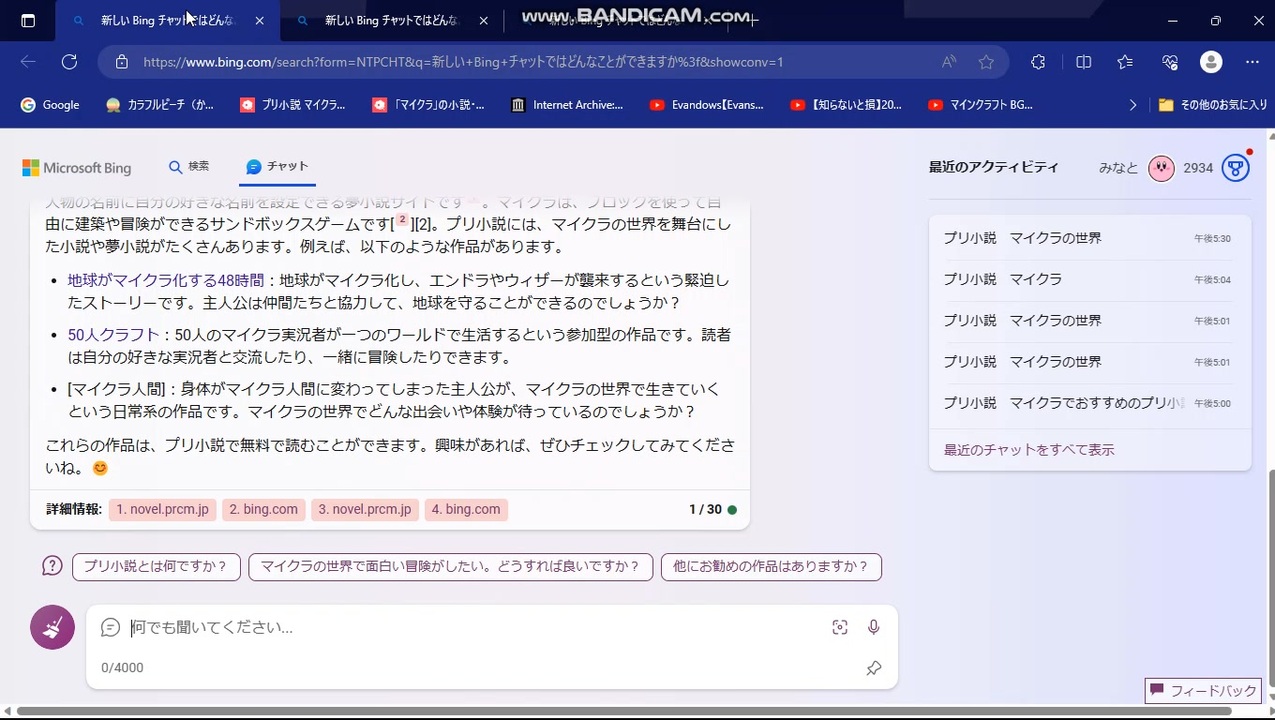This screenshot has width=1275, height=720.
Task: Pin this chat with the pin icon
Action: click(x=874, y=668)
